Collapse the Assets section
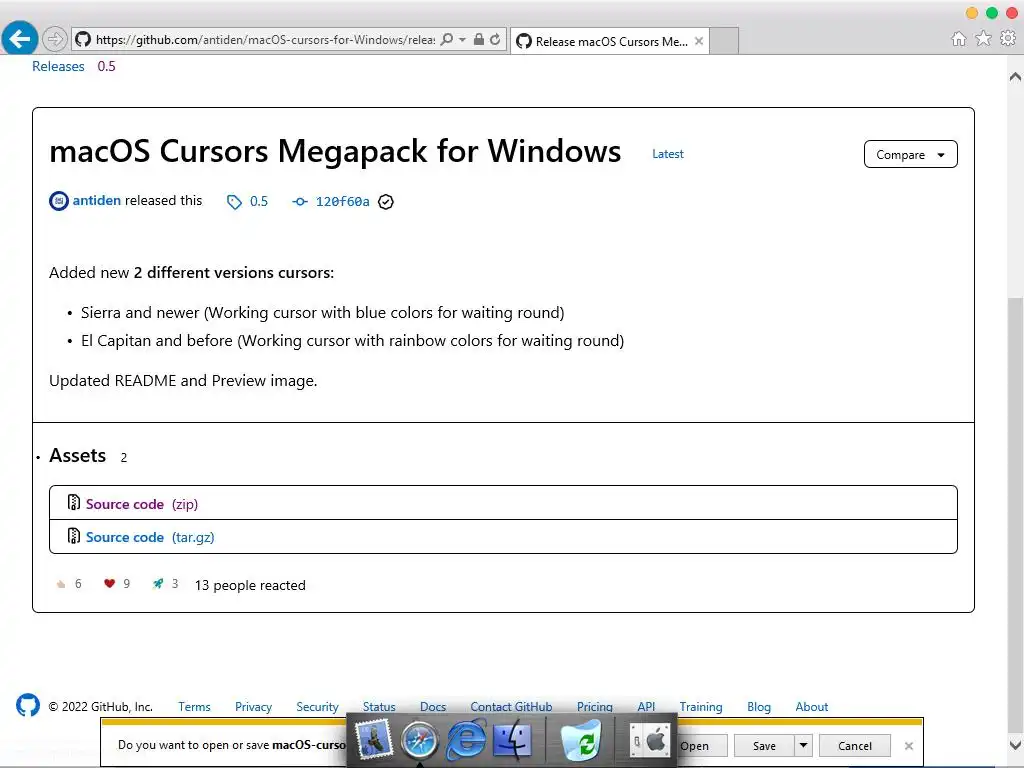1024x768 pixels. click(77, 455)
